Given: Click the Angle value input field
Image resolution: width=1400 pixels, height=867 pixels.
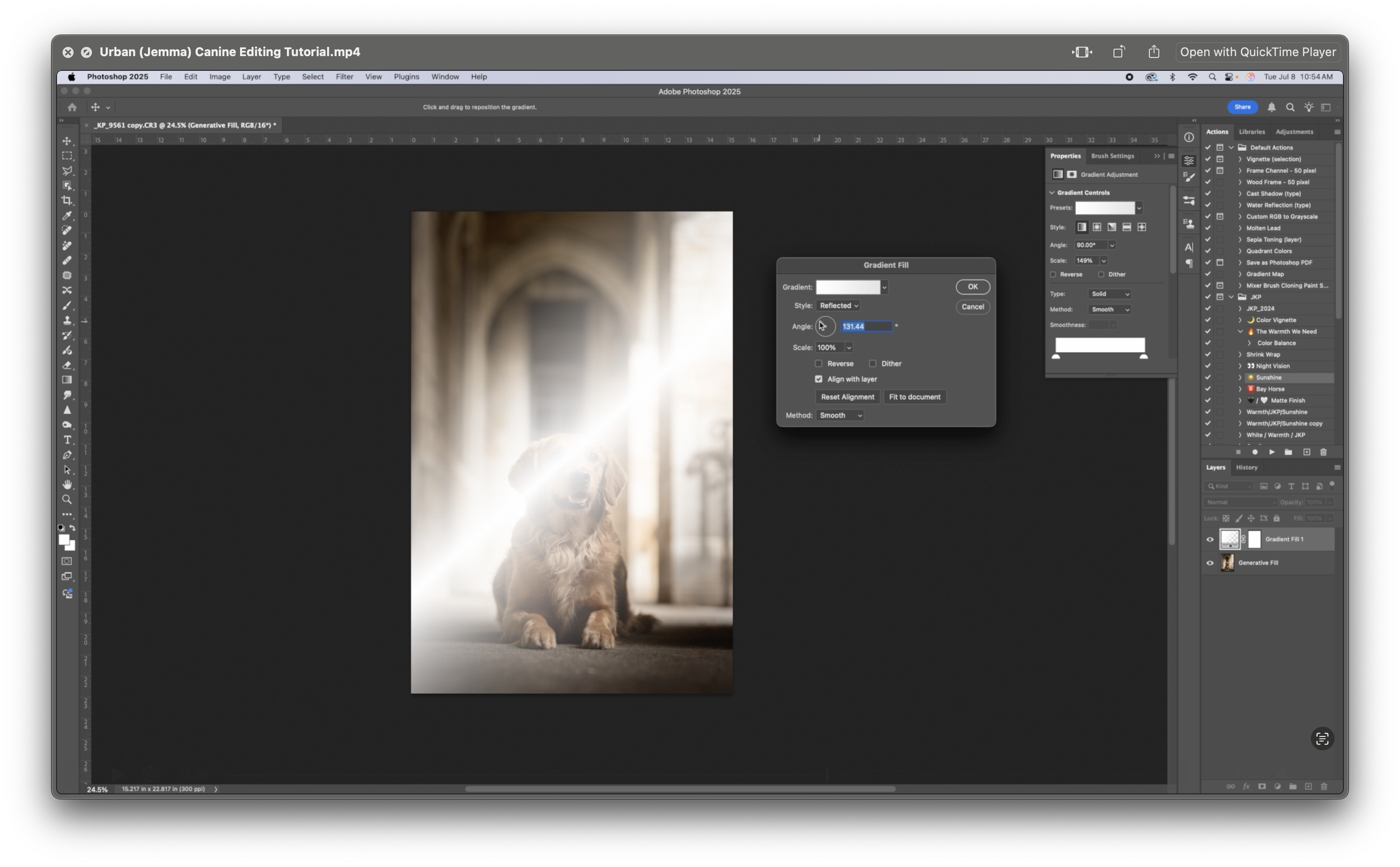Looking at the screenshot, I should click(866, 326).
